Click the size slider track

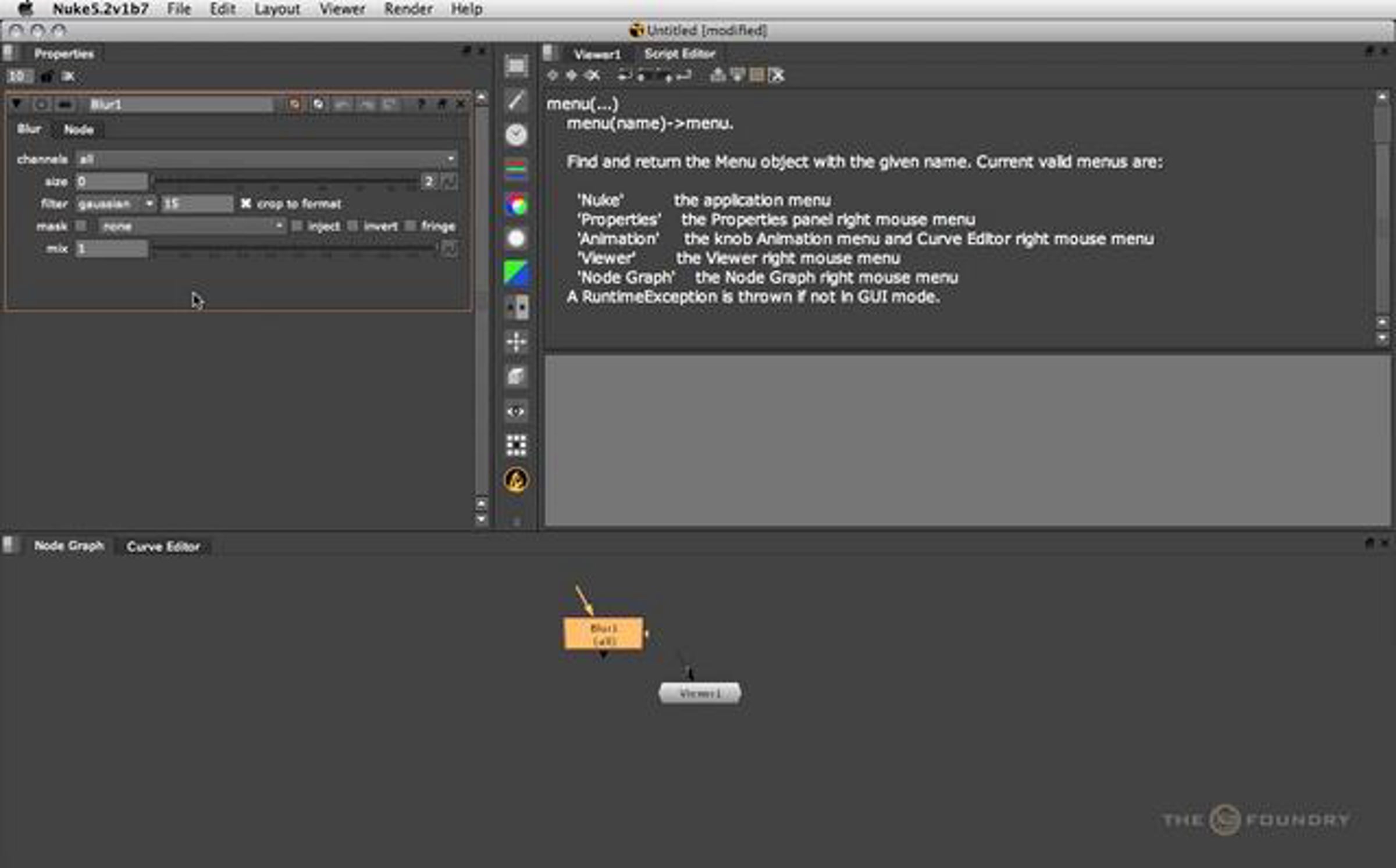click(x=286, y=181)
